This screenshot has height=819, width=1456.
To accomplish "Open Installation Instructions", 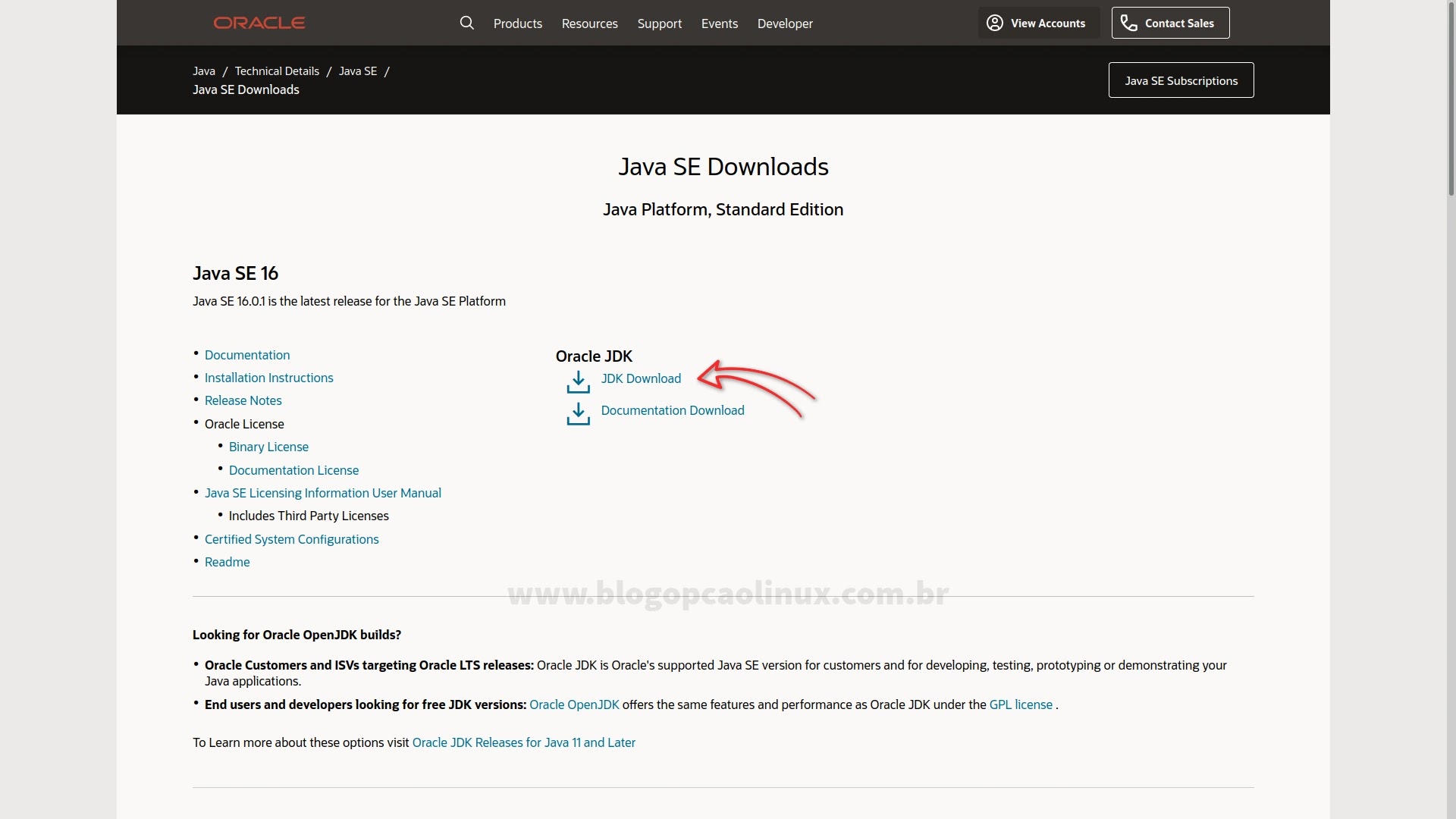I will click(269, 378).
